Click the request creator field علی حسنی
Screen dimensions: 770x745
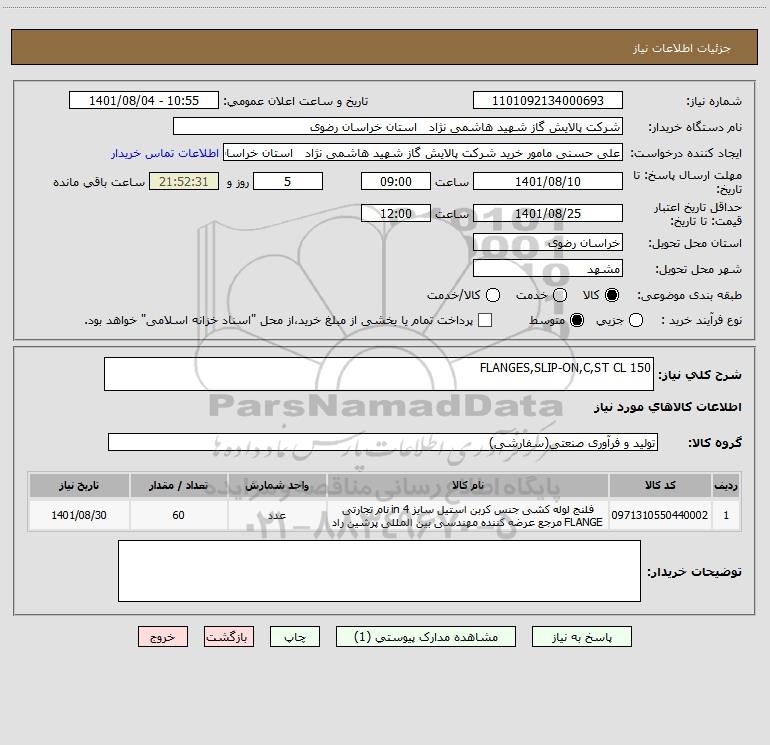[423, 153]
